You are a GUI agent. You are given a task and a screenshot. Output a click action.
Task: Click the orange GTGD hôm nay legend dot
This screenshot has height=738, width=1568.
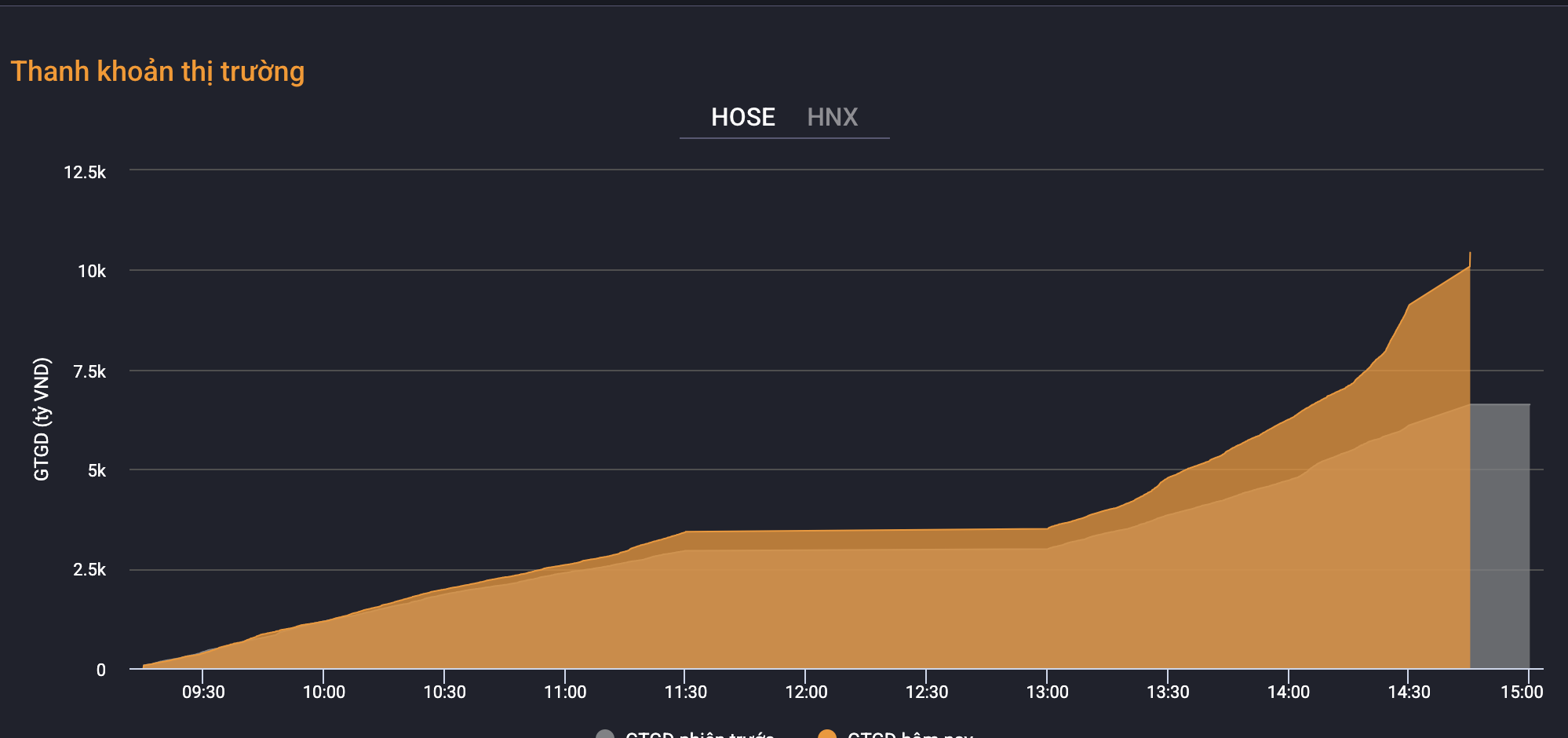(828, 736)
